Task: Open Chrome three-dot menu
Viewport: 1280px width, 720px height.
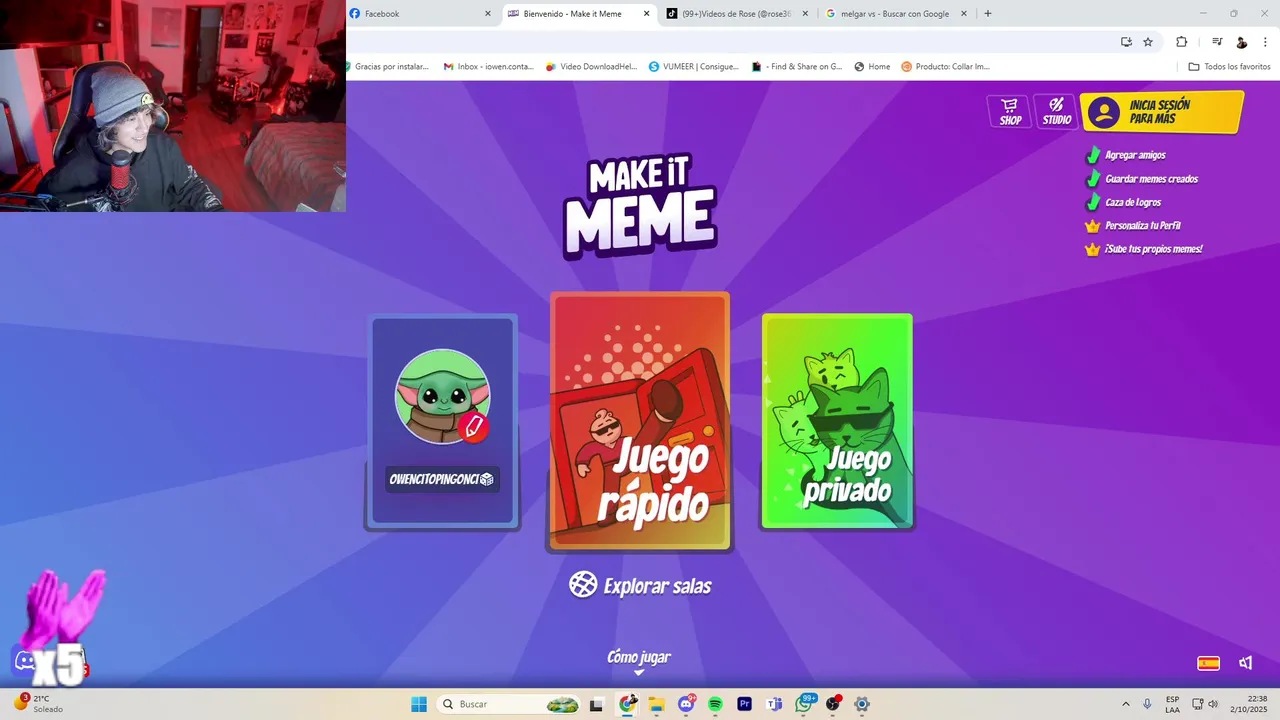Action: point(1265,42)
